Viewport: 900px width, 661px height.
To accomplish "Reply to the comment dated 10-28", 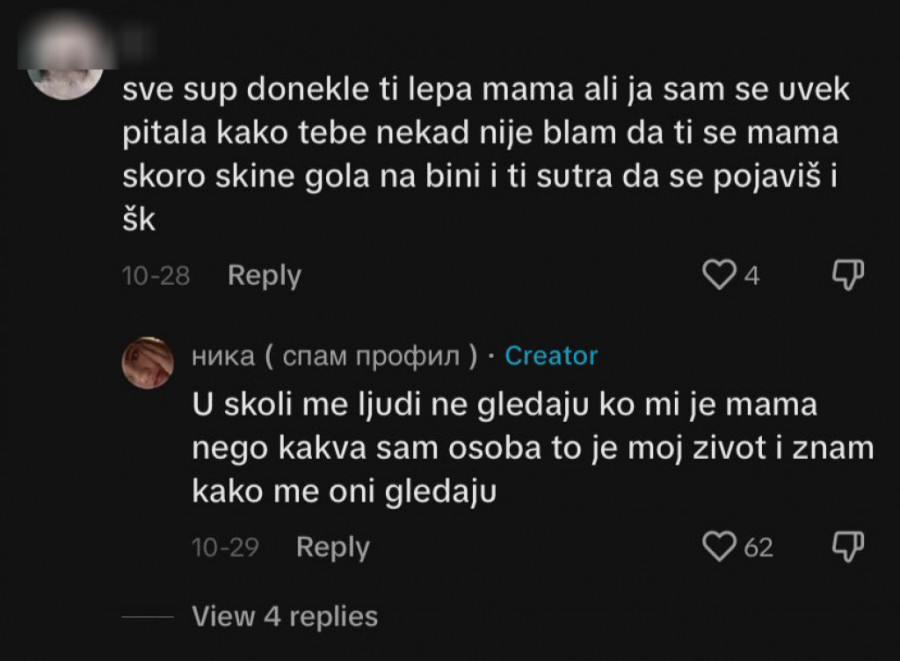I will (264, 275).
